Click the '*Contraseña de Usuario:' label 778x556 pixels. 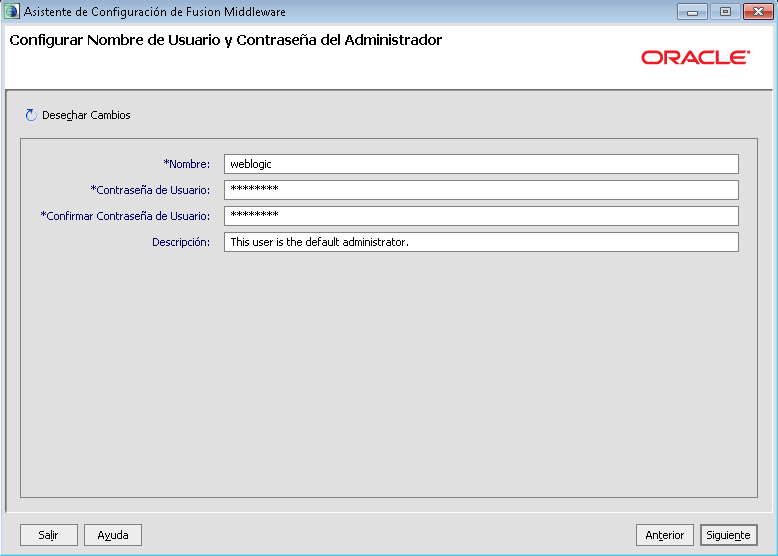(x=150, y=190)
